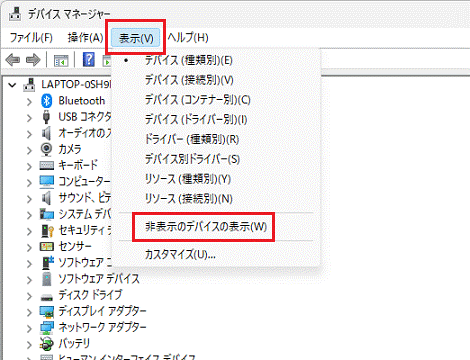Close the 表示(V) menu
This screenshot has width=470, height=360.
[x=136, y=38]
